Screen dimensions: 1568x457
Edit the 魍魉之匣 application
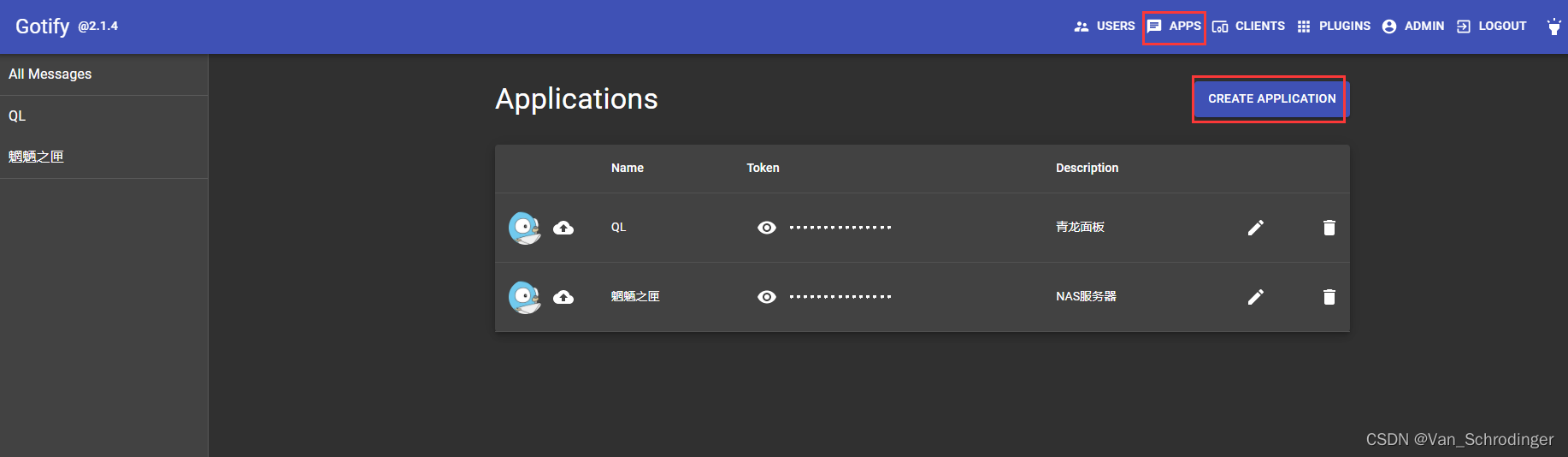pos(1255,297)
